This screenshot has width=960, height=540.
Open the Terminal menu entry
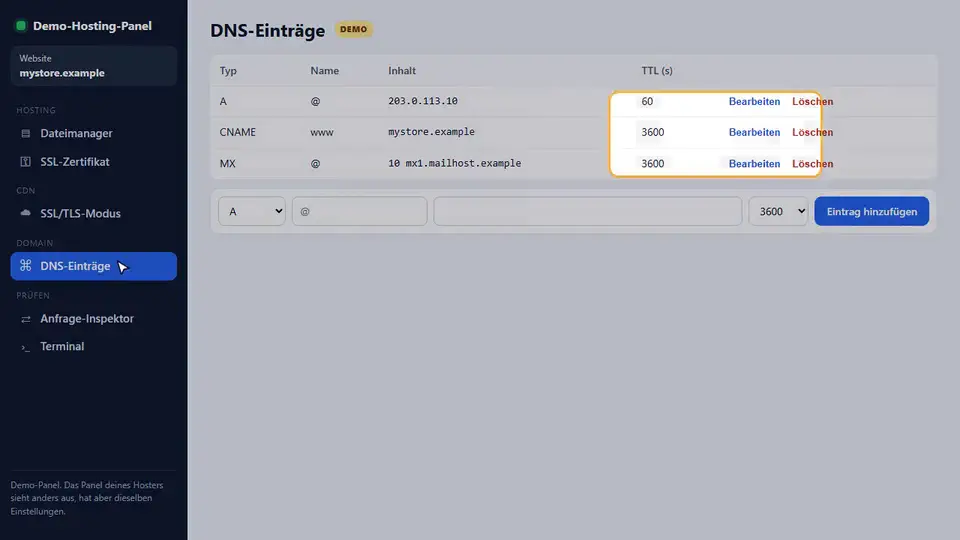94,346
